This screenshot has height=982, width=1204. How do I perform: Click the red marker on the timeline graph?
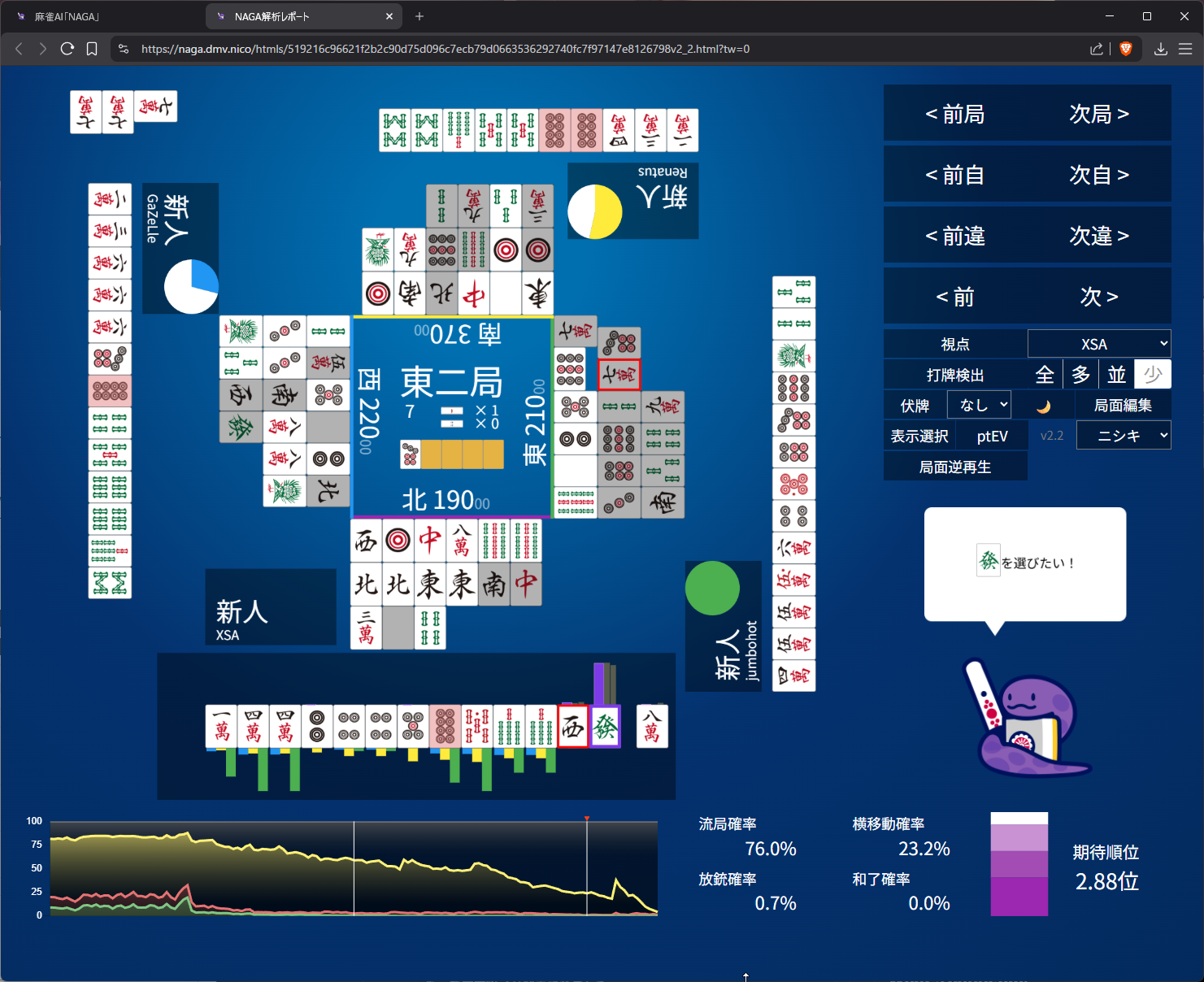click(x=586, y=819)
